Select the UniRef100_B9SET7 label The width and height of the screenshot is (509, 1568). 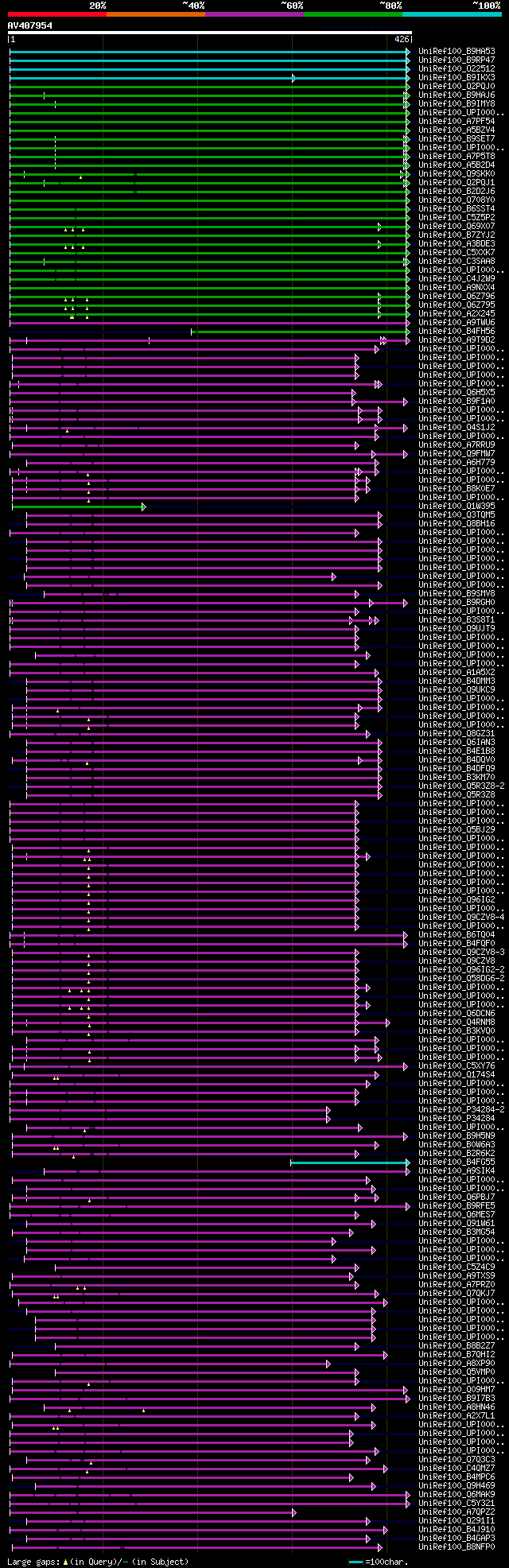pos(457,139)
